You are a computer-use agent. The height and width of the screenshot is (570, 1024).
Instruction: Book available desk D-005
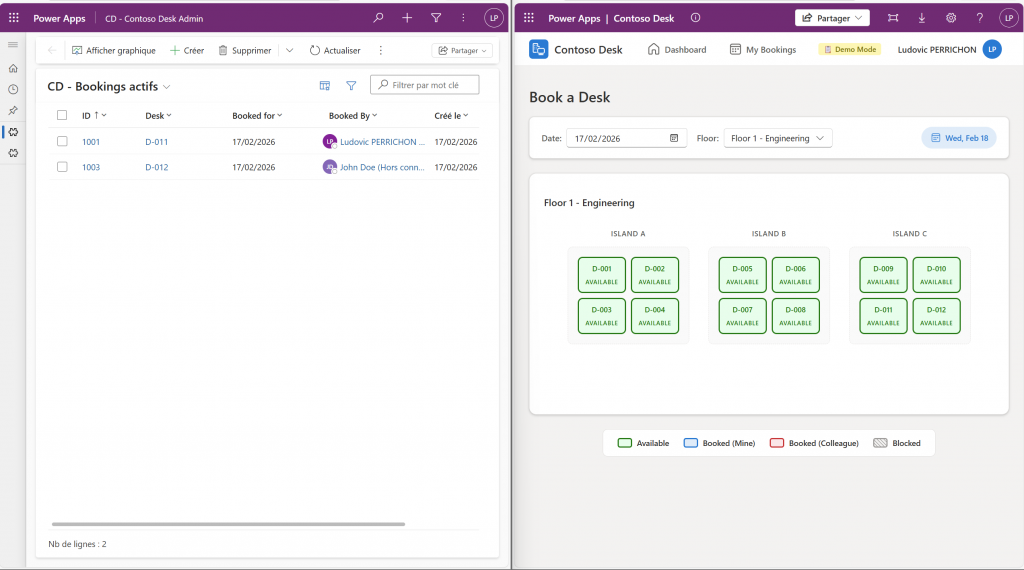tap(742, 275)
